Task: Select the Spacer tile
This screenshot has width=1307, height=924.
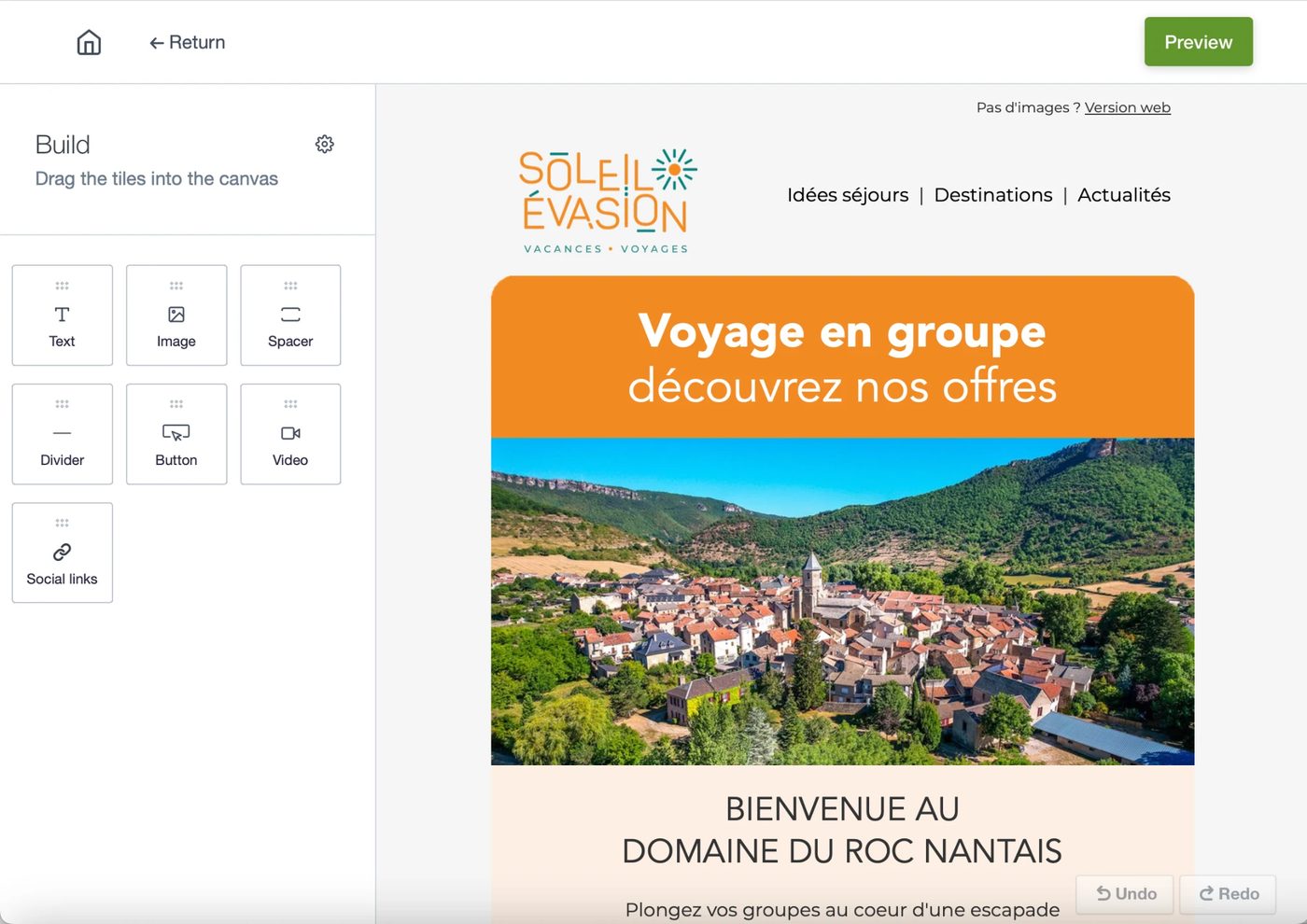Action: pos(290,315)
